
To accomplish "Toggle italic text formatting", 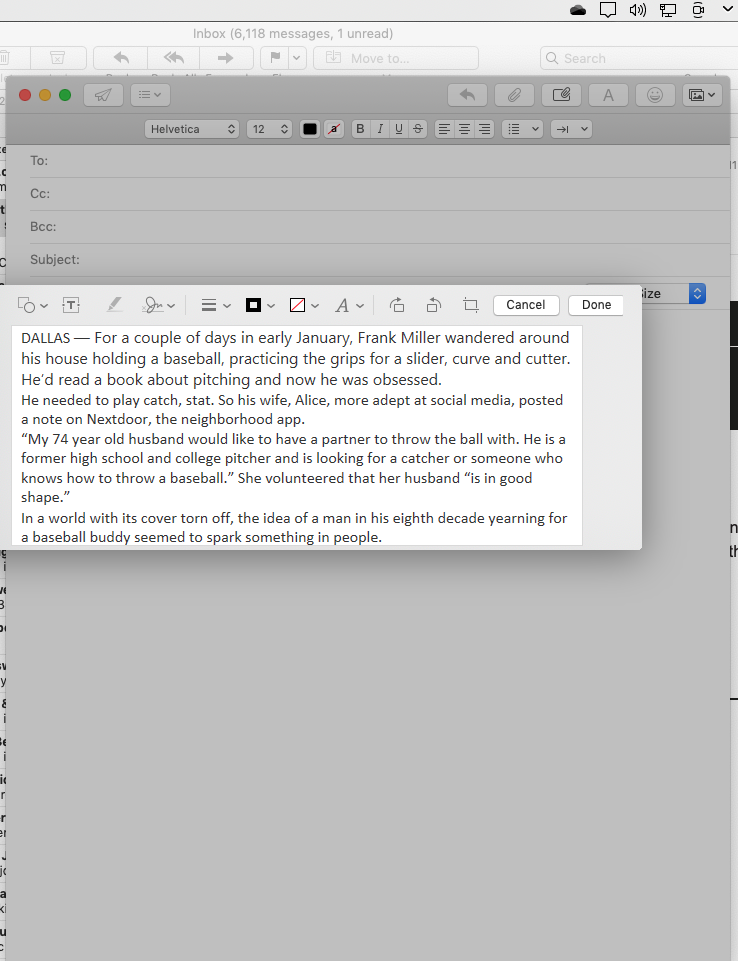I will [x=379, y=129].
